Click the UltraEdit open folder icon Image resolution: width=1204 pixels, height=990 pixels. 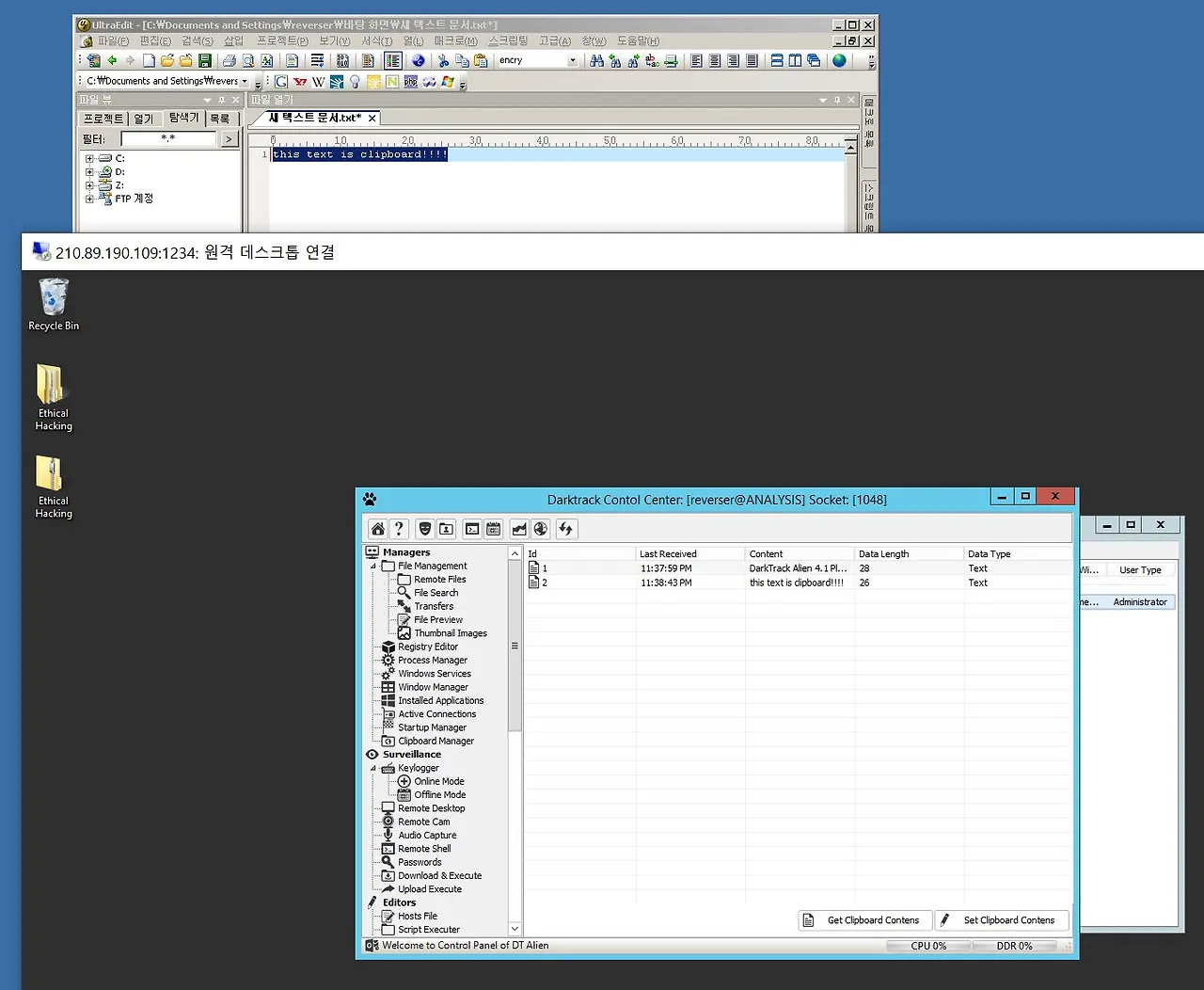(x=167, y=60)
